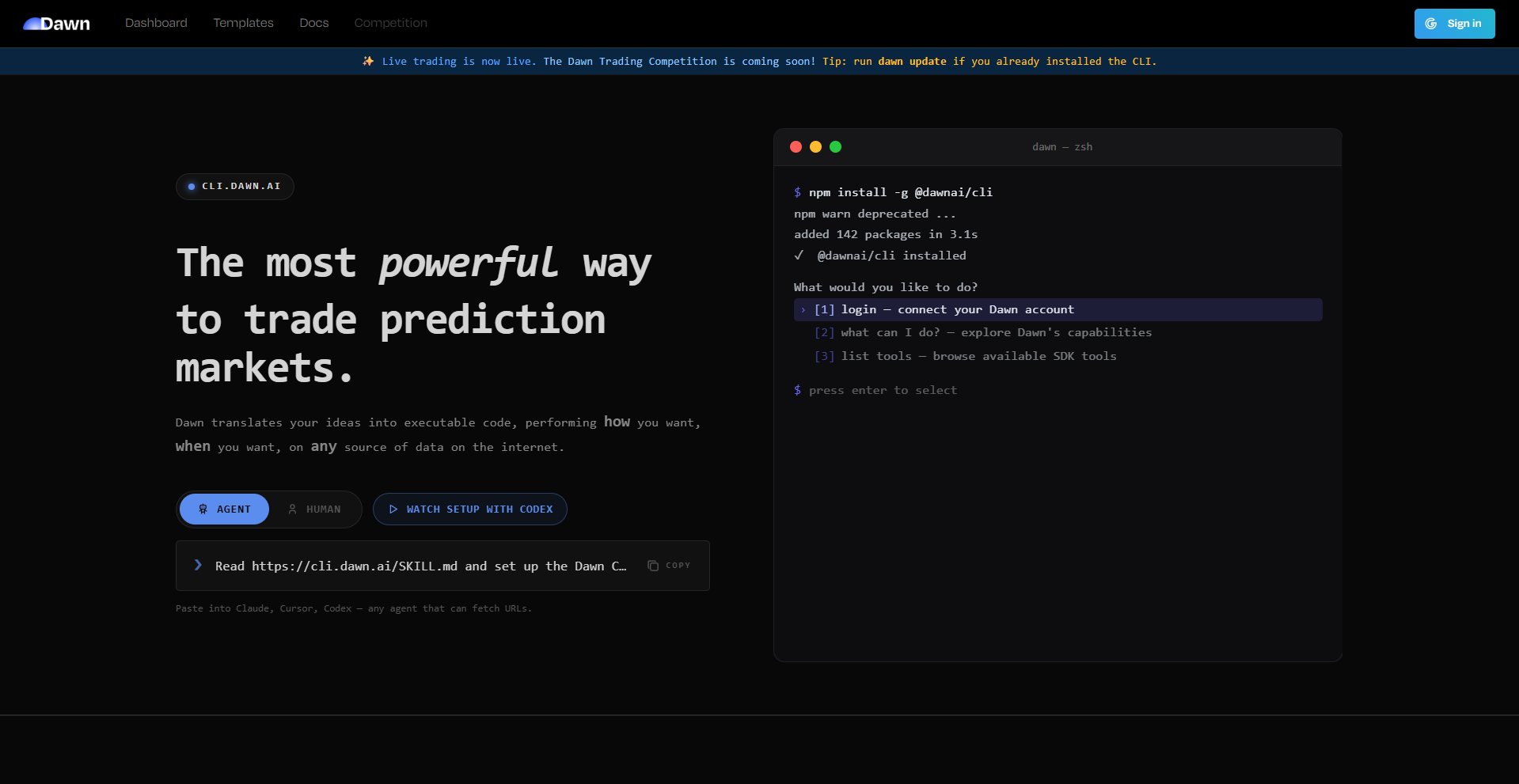The width and height of the screenshot is (1519, 784).
Task: Click 'added 142 packages in 3.1s' line
Action: 886,234
